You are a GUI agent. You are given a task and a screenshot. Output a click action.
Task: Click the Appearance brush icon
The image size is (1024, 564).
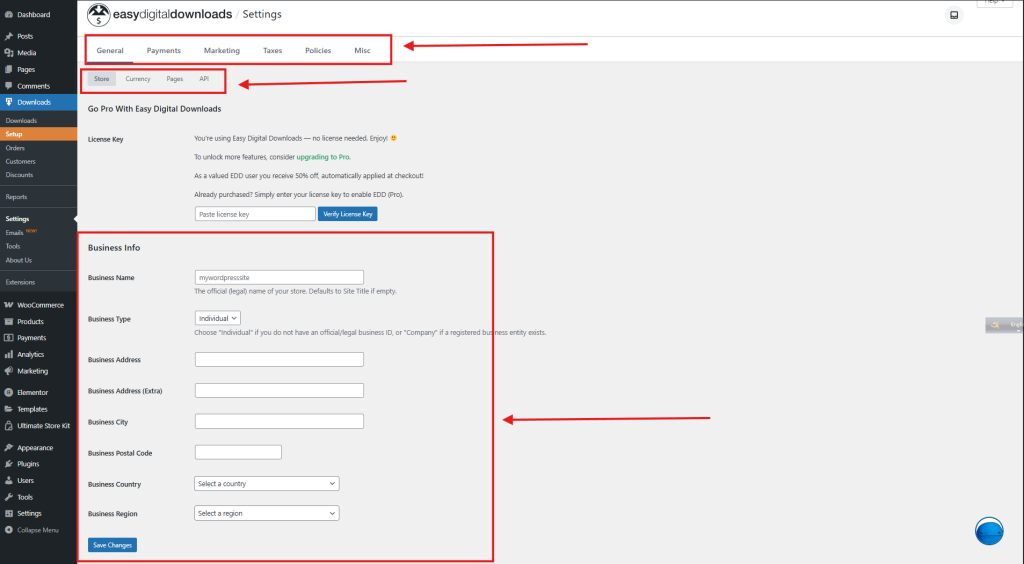8,448
